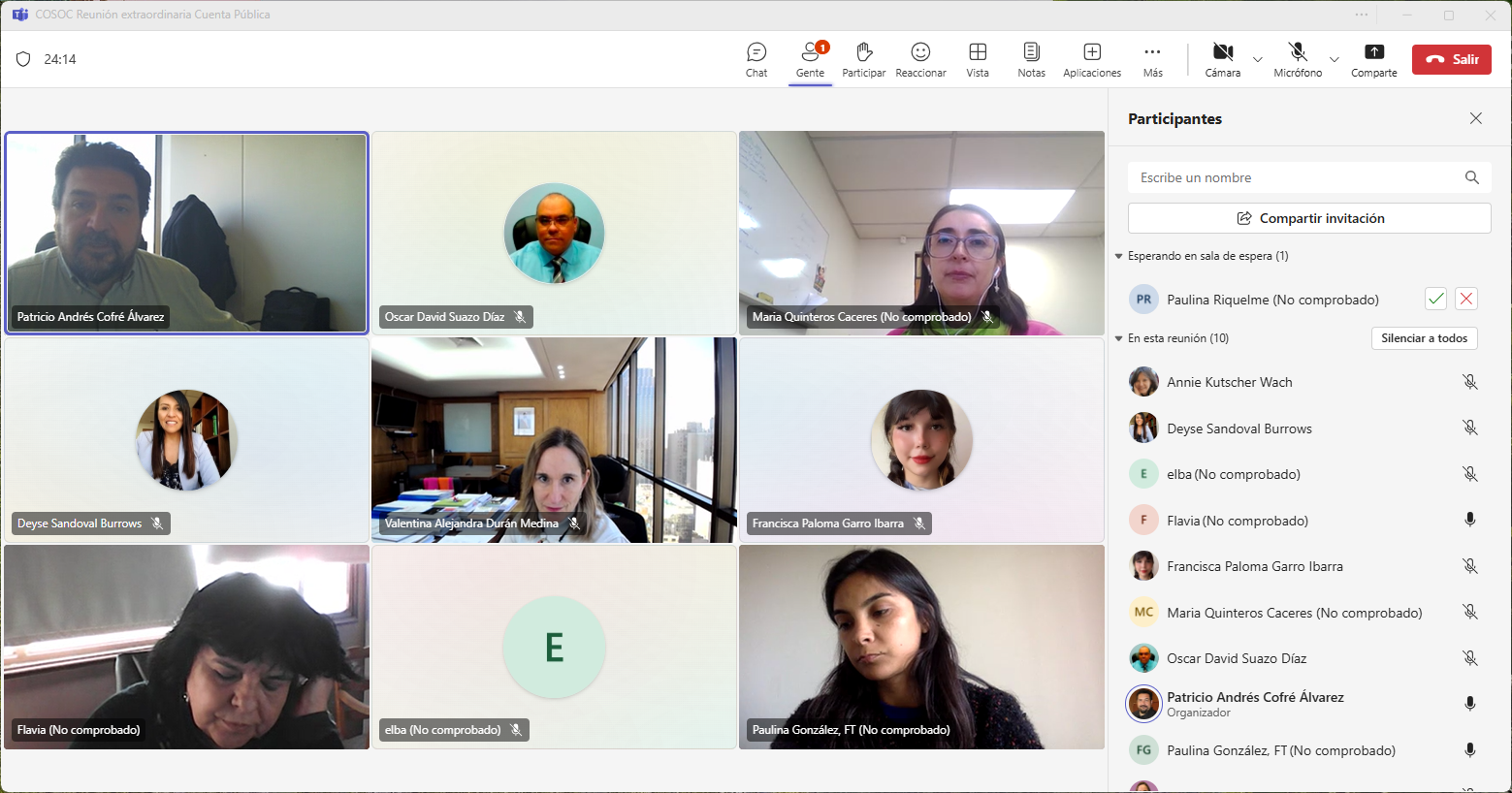This screenshot has height=793, width=1512.
Task: Toggle the Cámara on or off
Action: click(x=1223, y=59)
